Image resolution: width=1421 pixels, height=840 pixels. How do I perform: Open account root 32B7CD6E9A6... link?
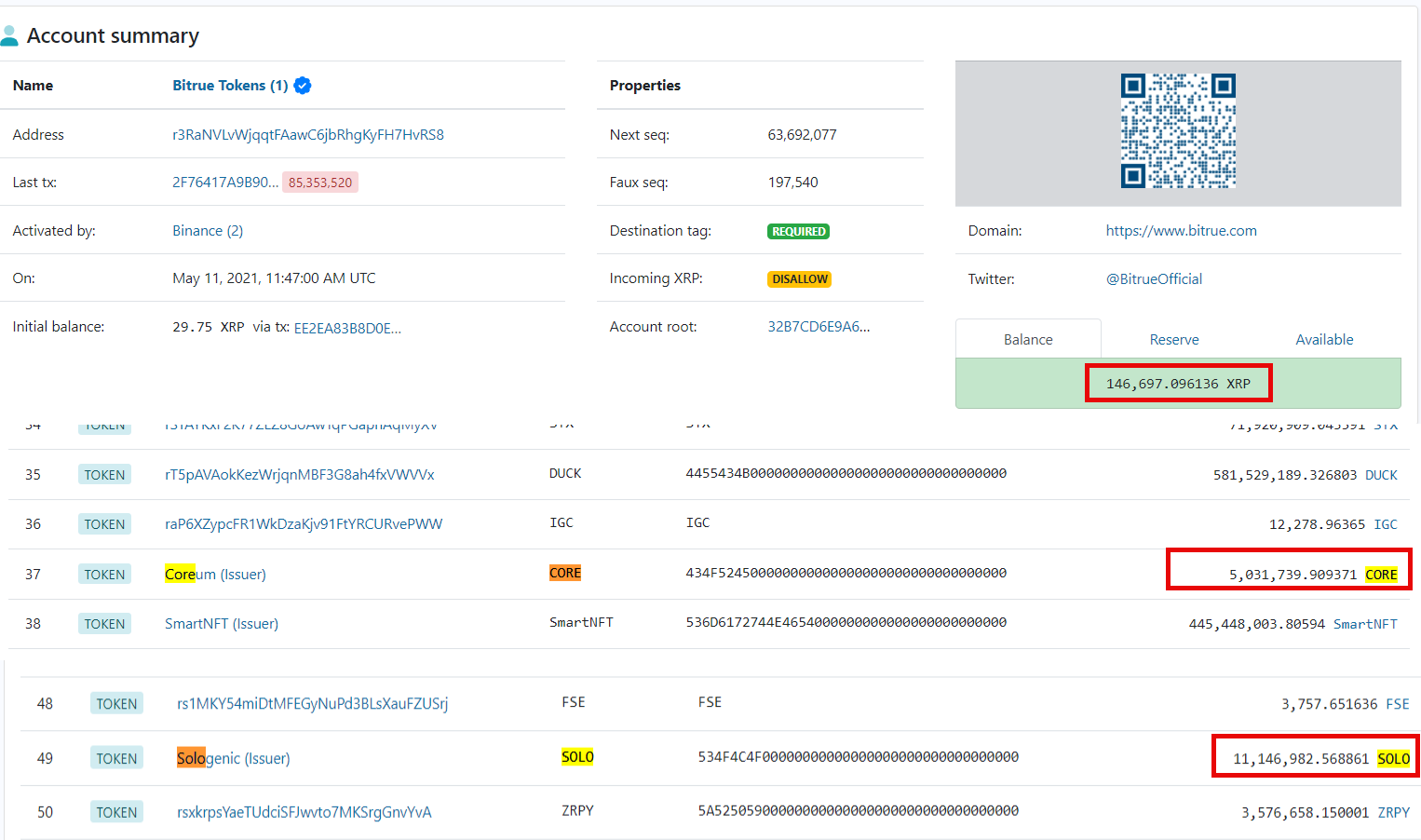819,327
